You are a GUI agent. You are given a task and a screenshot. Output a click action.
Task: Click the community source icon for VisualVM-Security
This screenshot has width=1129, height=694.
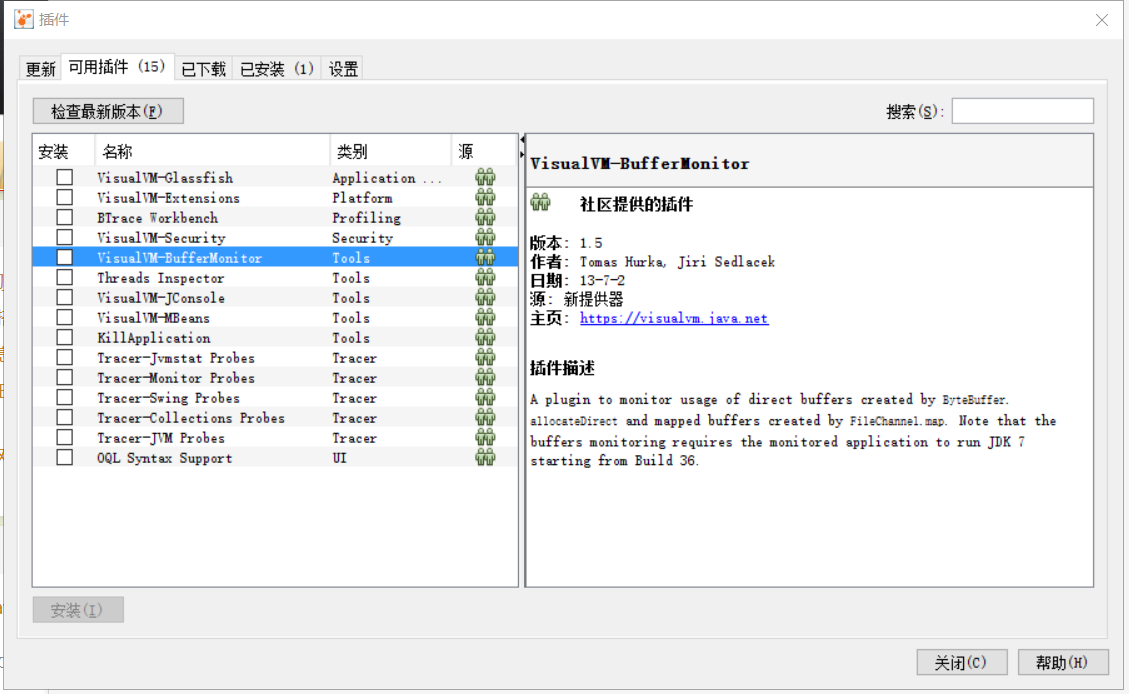(x=485, y=238)
